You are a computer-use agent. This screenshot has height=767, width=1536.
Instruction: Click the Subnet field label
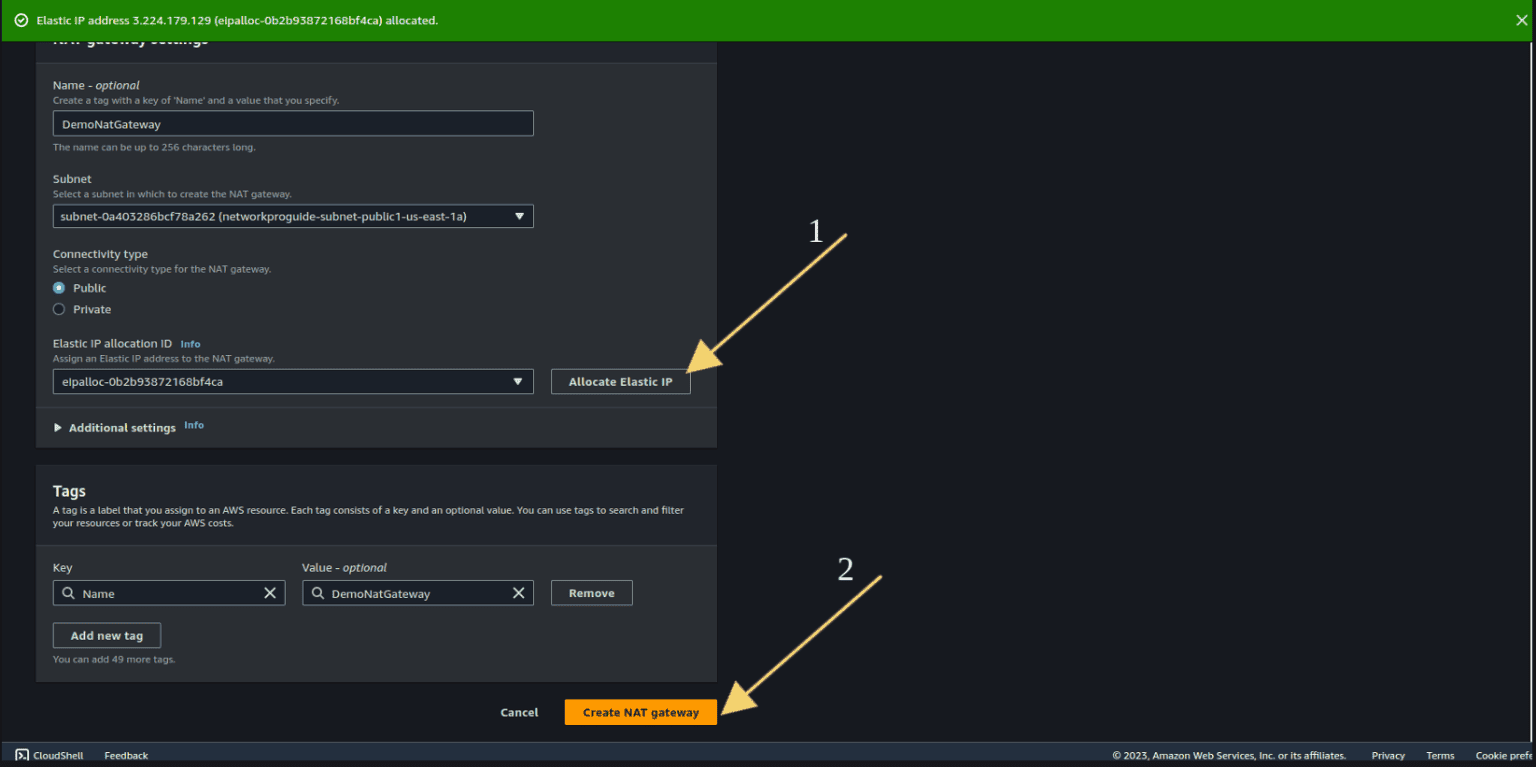click(72, 179)
